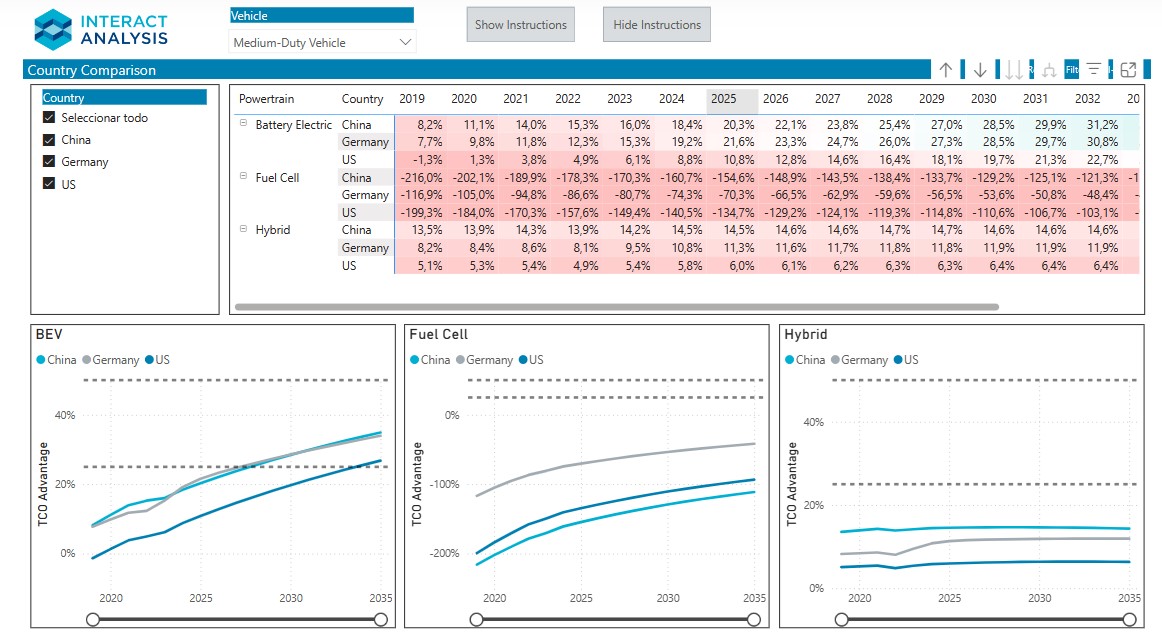
Task: Click the expand all levels fork icon
Action: [1049, 70]
